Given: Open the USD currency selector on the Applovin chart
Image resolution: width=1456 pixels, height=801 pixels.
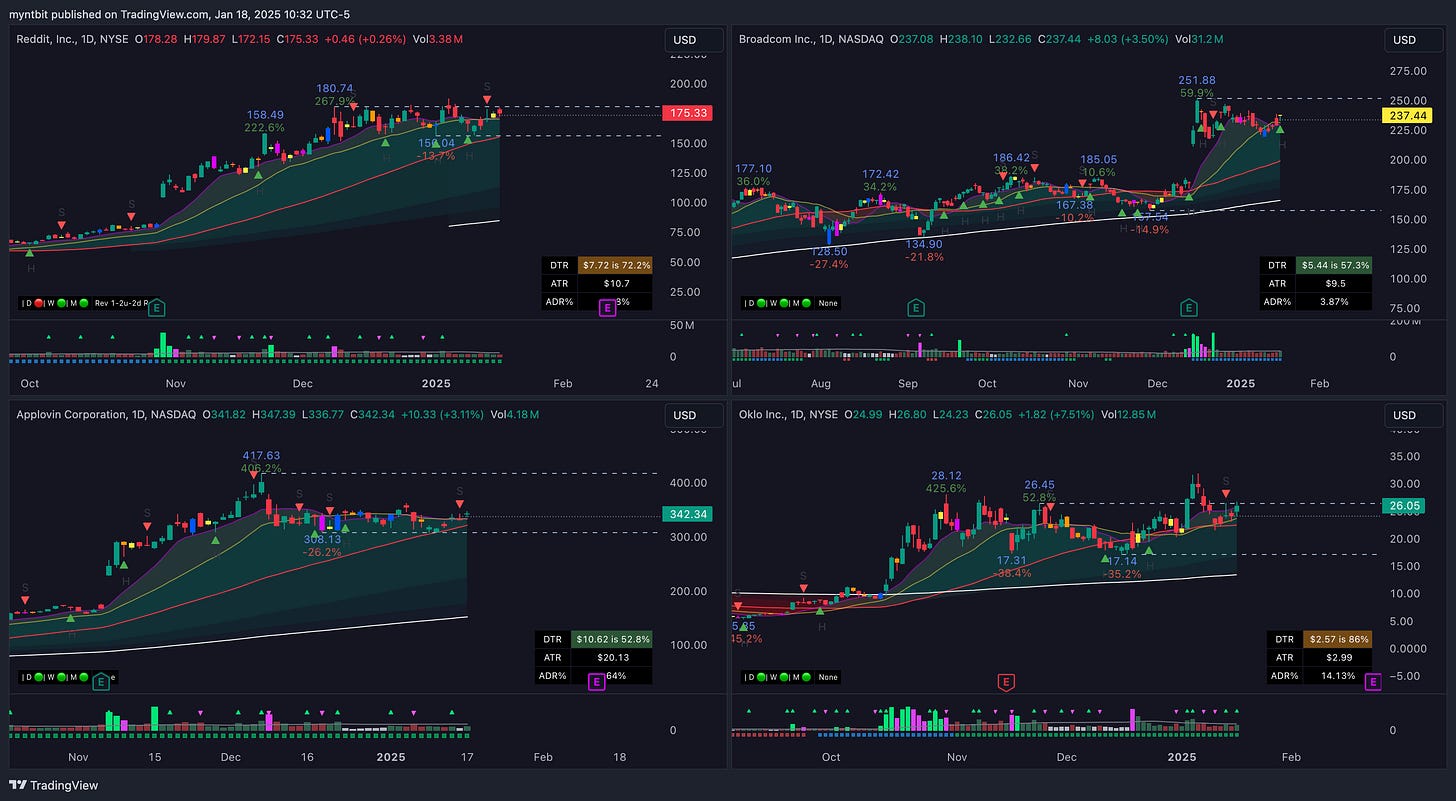Looking at the screenshot, I should (x=694, y=415).
